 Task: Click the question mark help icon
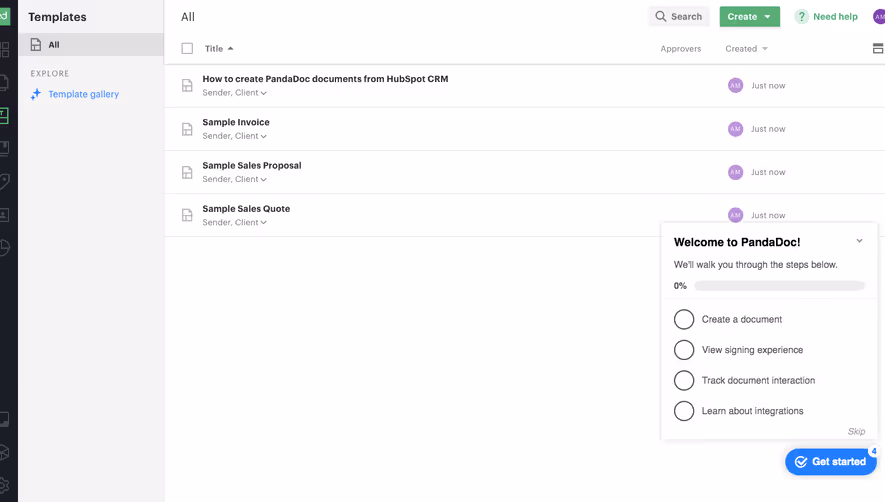coord(801,16)
